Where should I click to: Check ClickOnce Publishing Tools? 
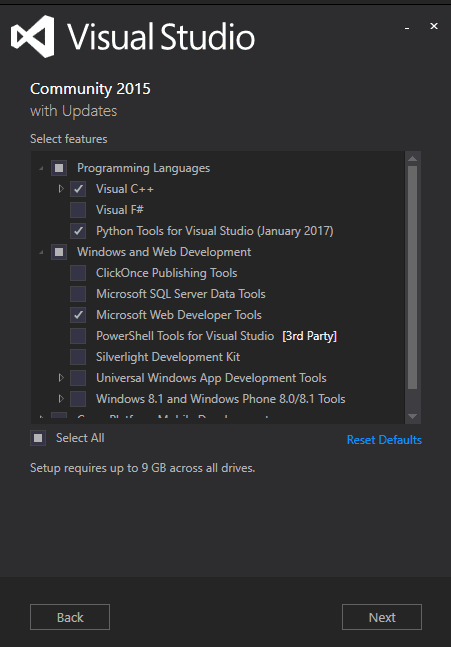78,273
